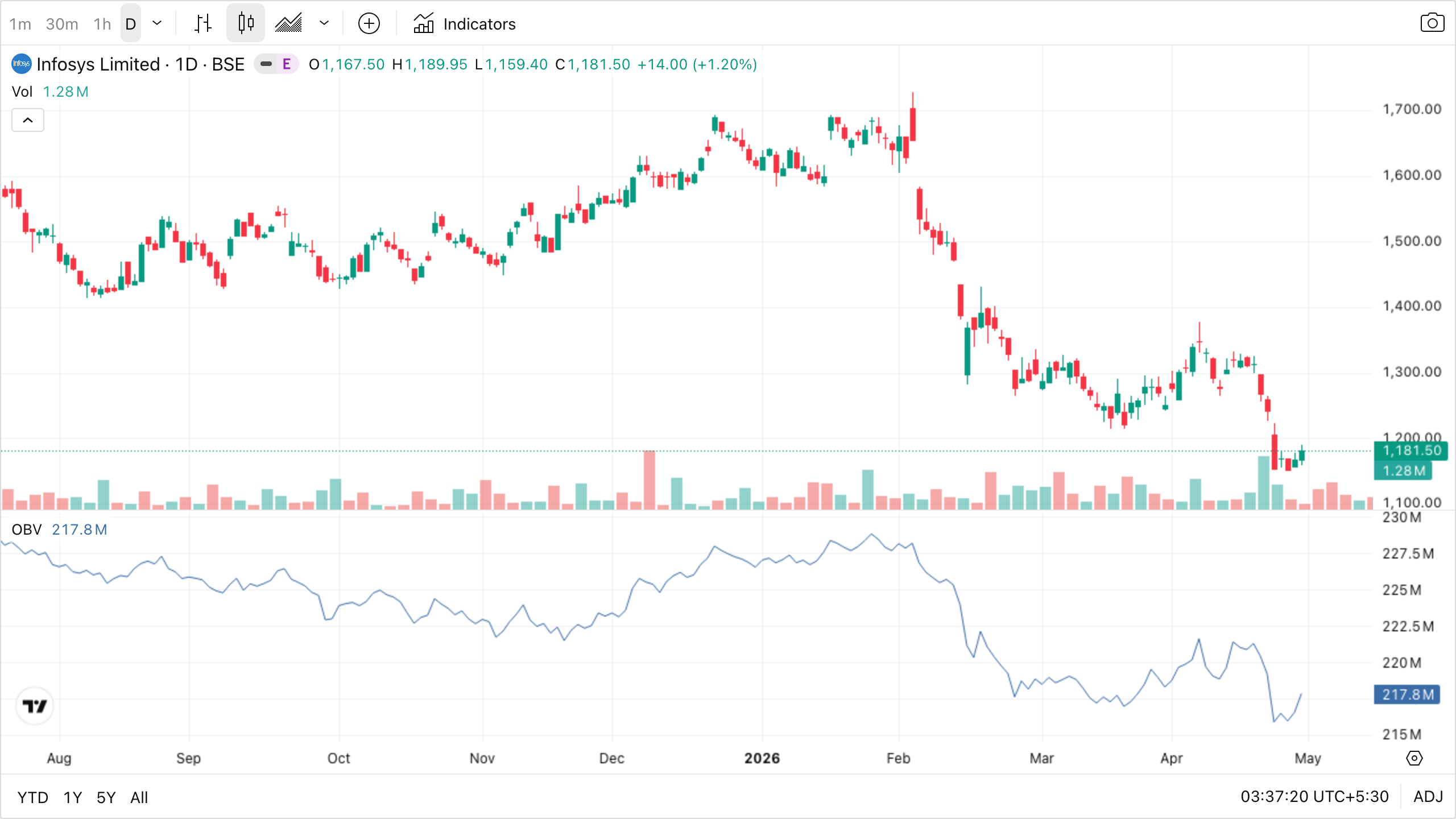Switch to candlestick chart style

tap(246, 24)
